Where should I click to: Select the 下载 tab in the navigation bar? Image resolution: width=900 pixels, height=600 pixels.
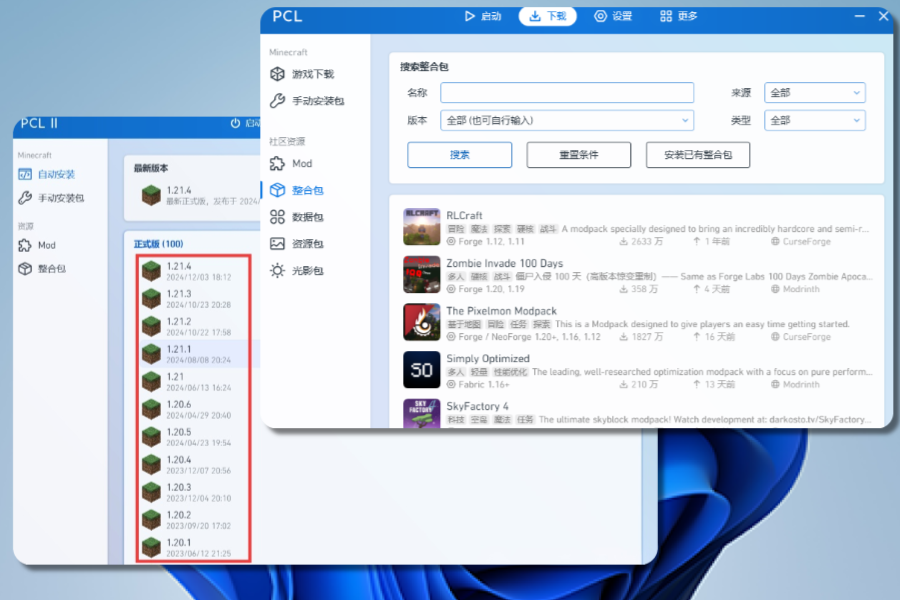(x=547, y=16)
